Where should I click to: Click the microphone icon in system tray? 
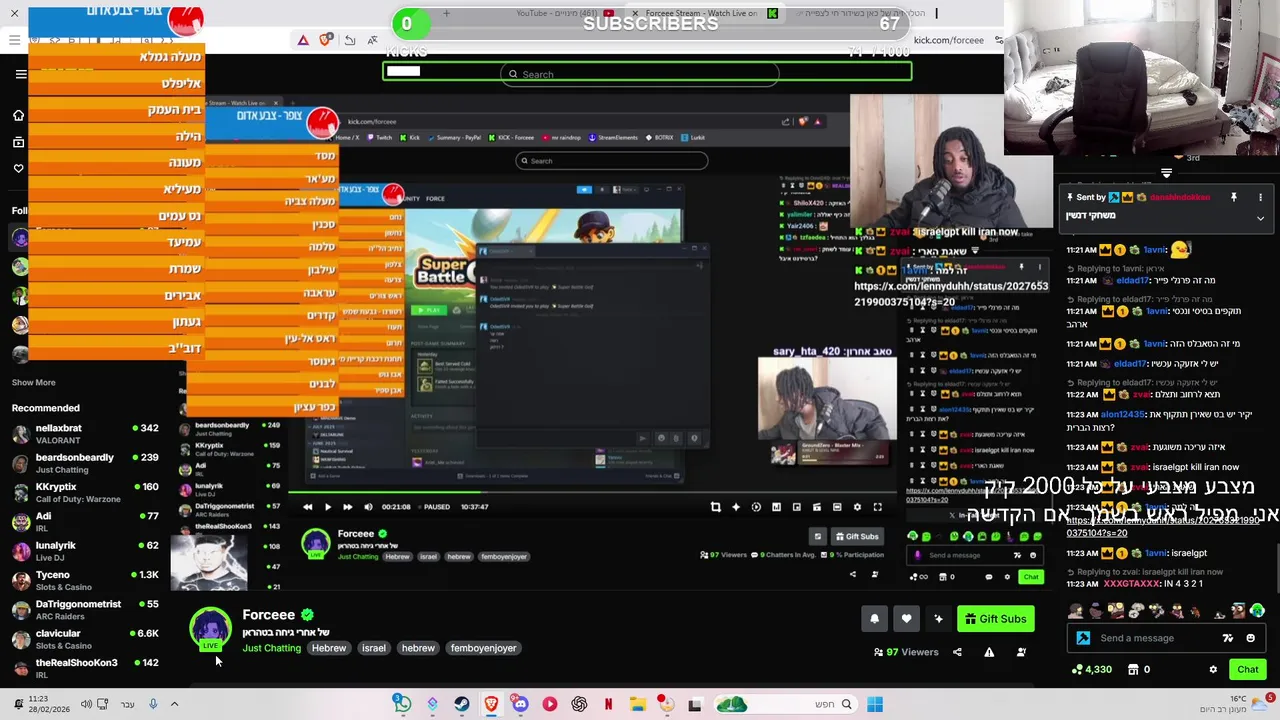pos(152,704)
